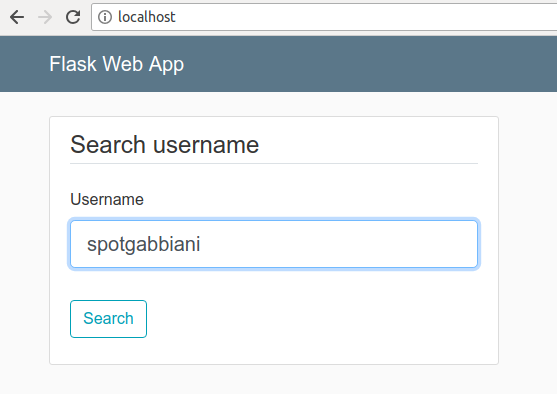
Task: View site information via the info icon
Action: tap(105, 17)
